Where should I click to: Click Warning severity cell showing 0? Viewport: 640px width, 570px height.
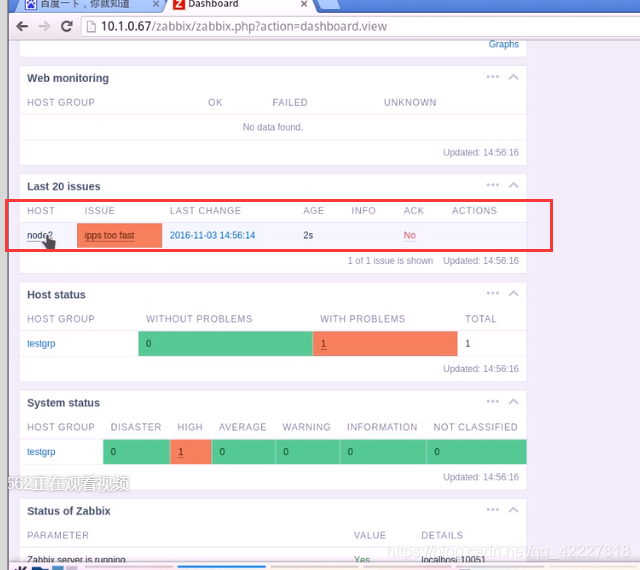point(307,452)
